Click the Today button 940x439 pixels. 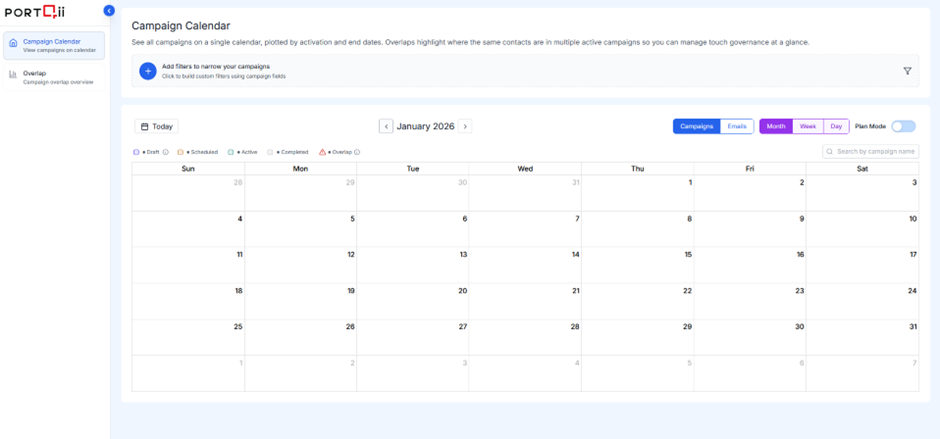coord(156,127)
